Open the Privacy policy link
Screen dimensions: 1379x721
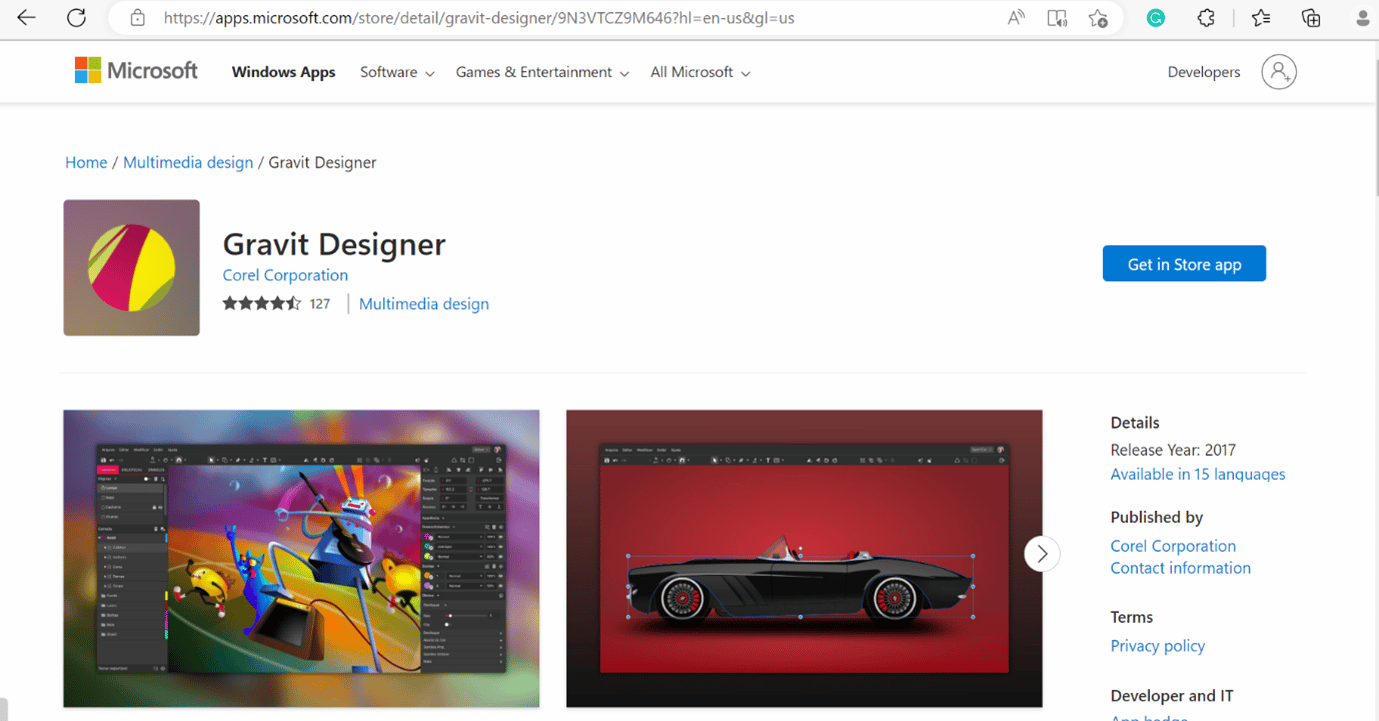1158,646
